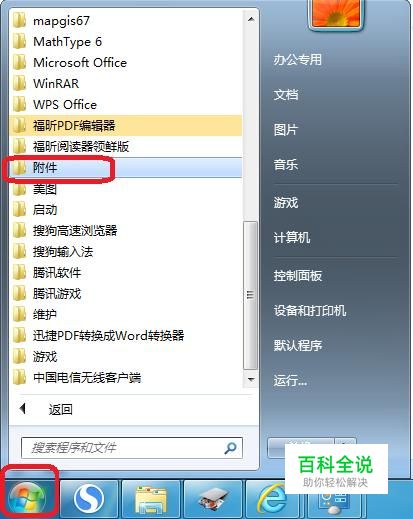Click the mapgis67 folder icon
Viewport: 413px width, 519px height.
19,21
